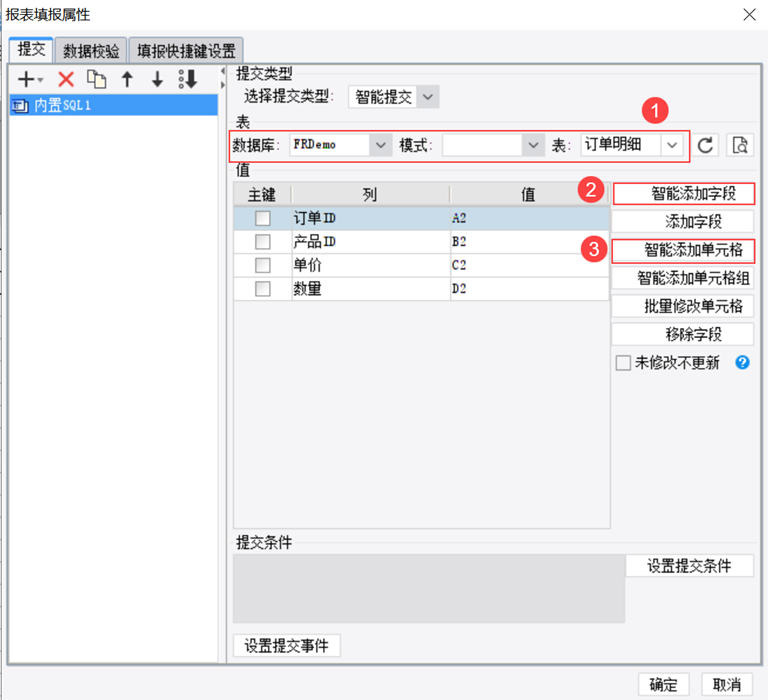
Task: Click the value cell B2
Action: 529,241
